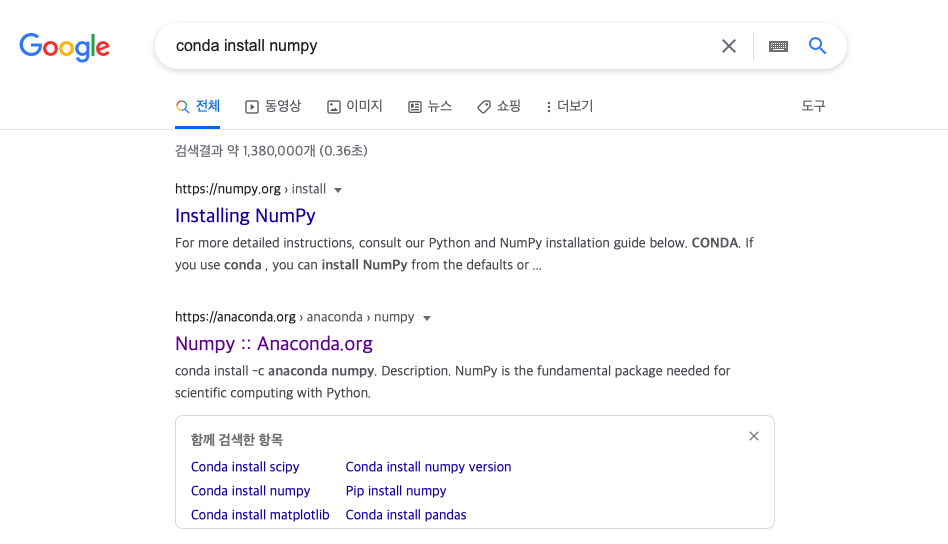
Task: Open the 뉴스 tab
Action: tap(430, 106)
